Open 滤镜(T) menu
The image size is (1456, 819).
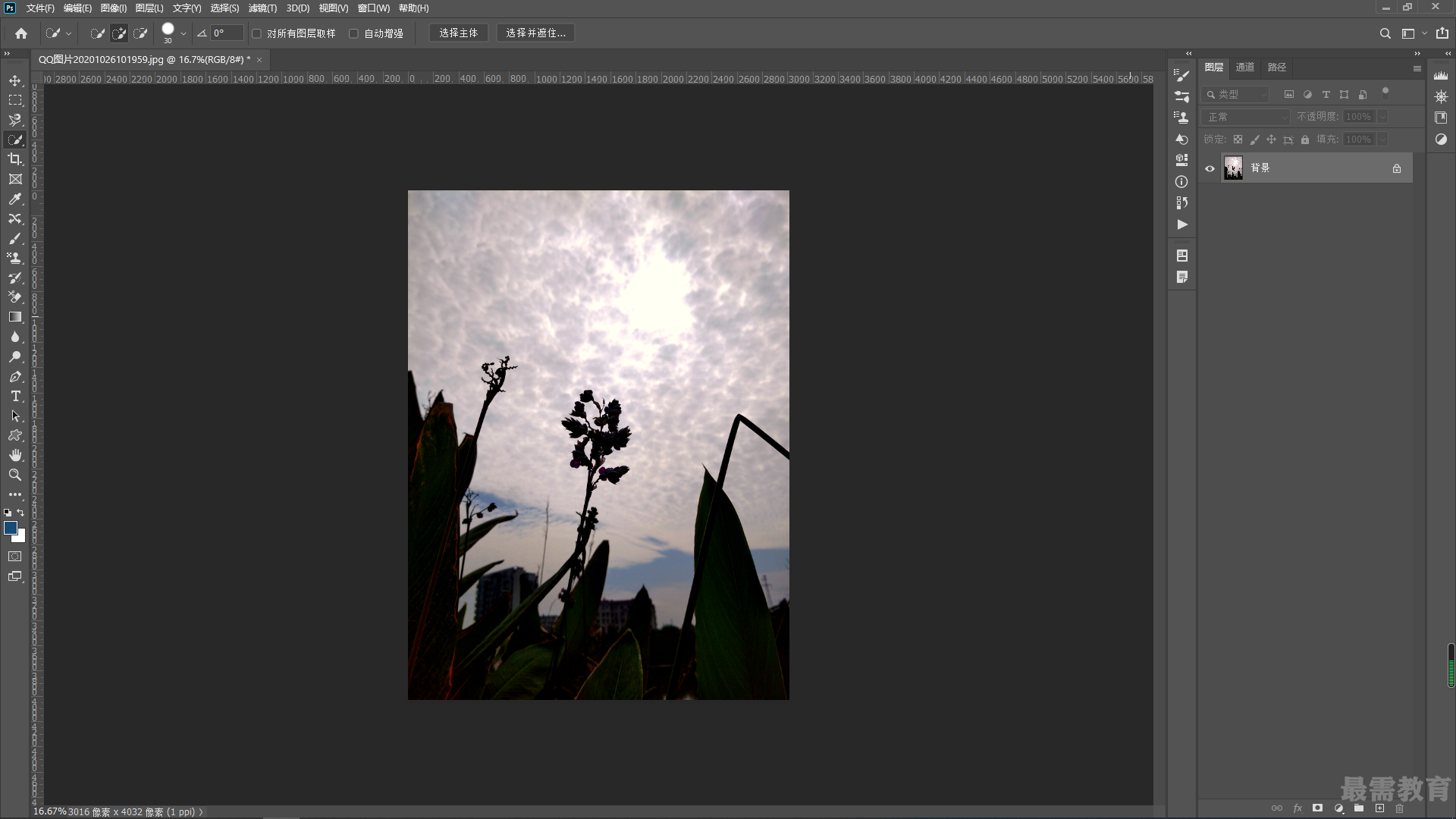click(x=263, y=8)
